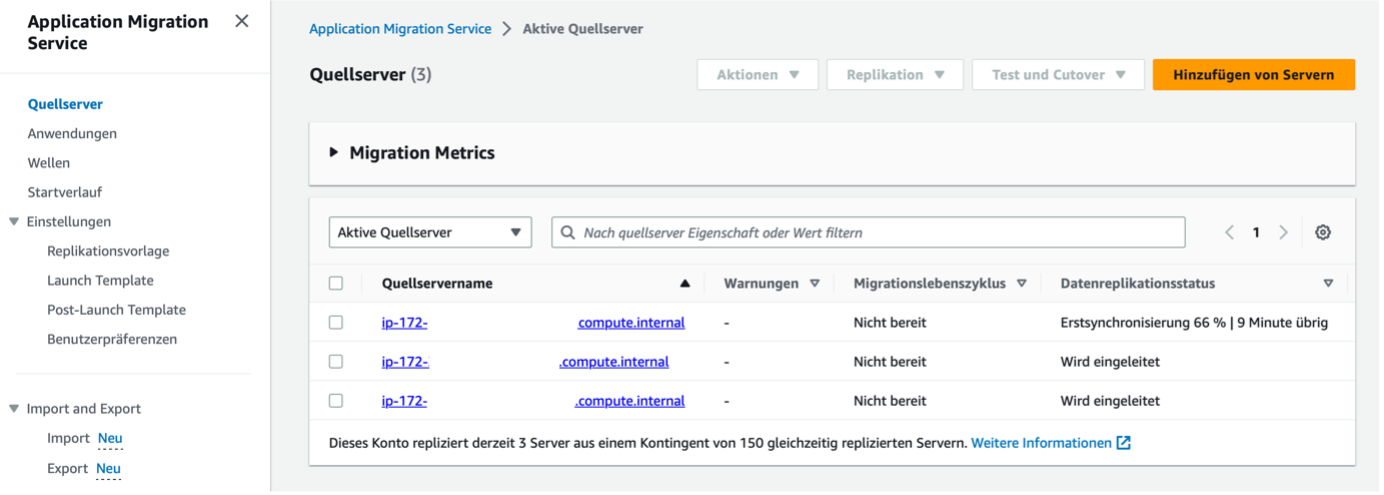Image resolution: width=1384 pixels, height=495 pixels.
Task: Click Aktive Quellserver breadcrumb text
Action: pyautogui.click(x=583, y=29)
